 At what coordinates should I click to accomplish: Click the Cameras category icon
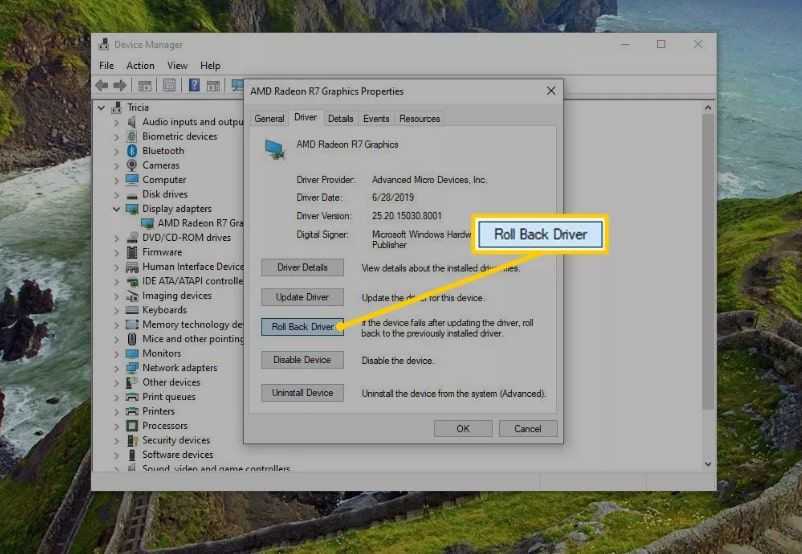(x=131, y=165)
